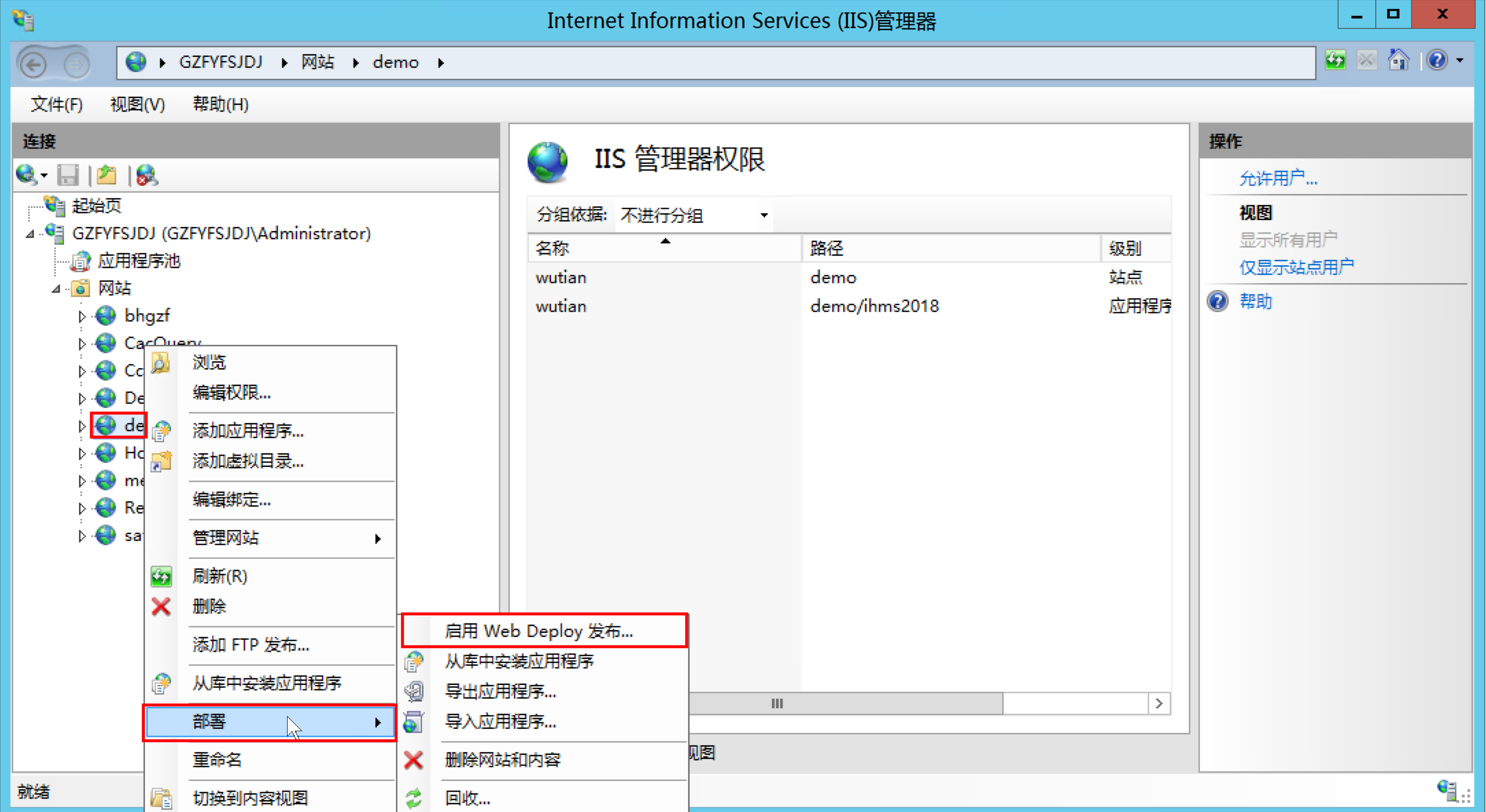The height and width of the screenshot is (812, 1486).
Task: Open the 视图(V) menu
Action: [x=137, y=104]
